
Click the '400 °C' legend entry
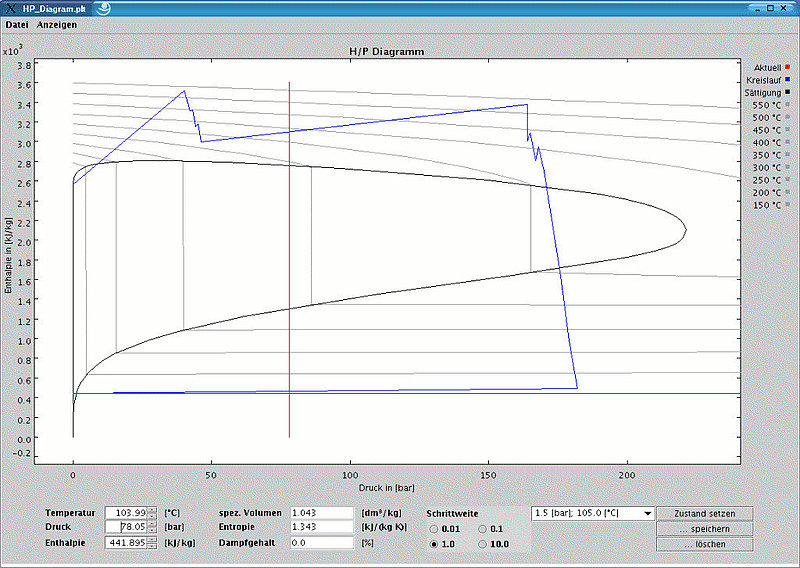(x=771, y=142)
